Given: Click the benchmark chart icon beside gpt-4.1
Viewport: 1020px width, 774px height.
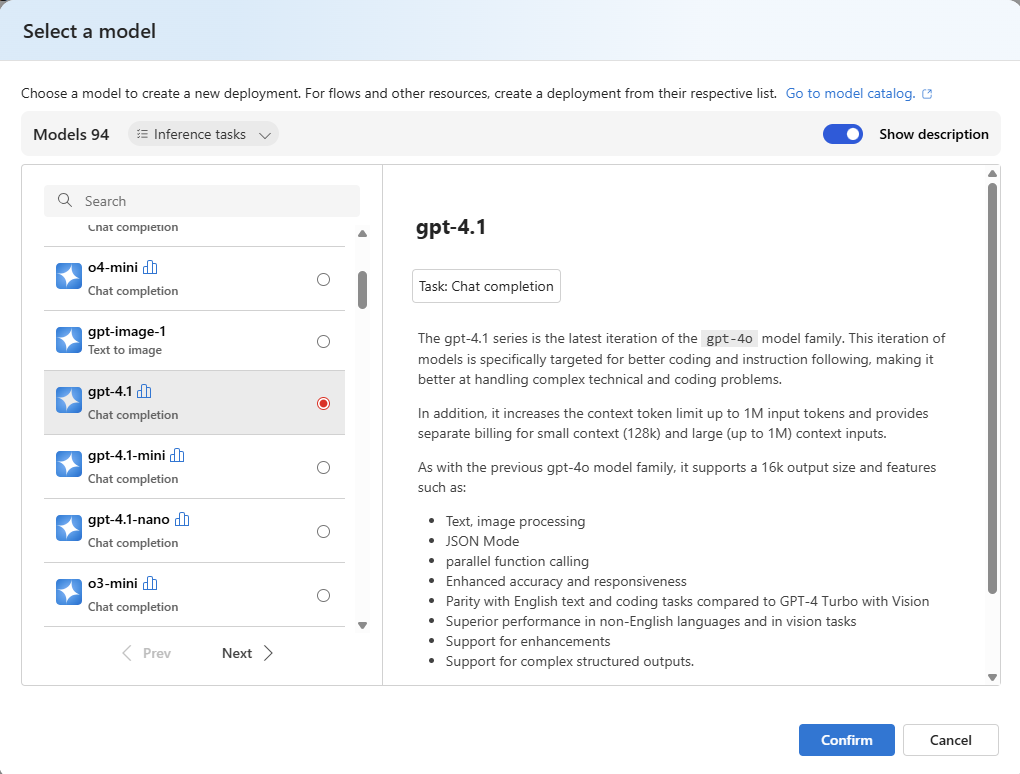Looking at the screenshot, I should (144, 391).
